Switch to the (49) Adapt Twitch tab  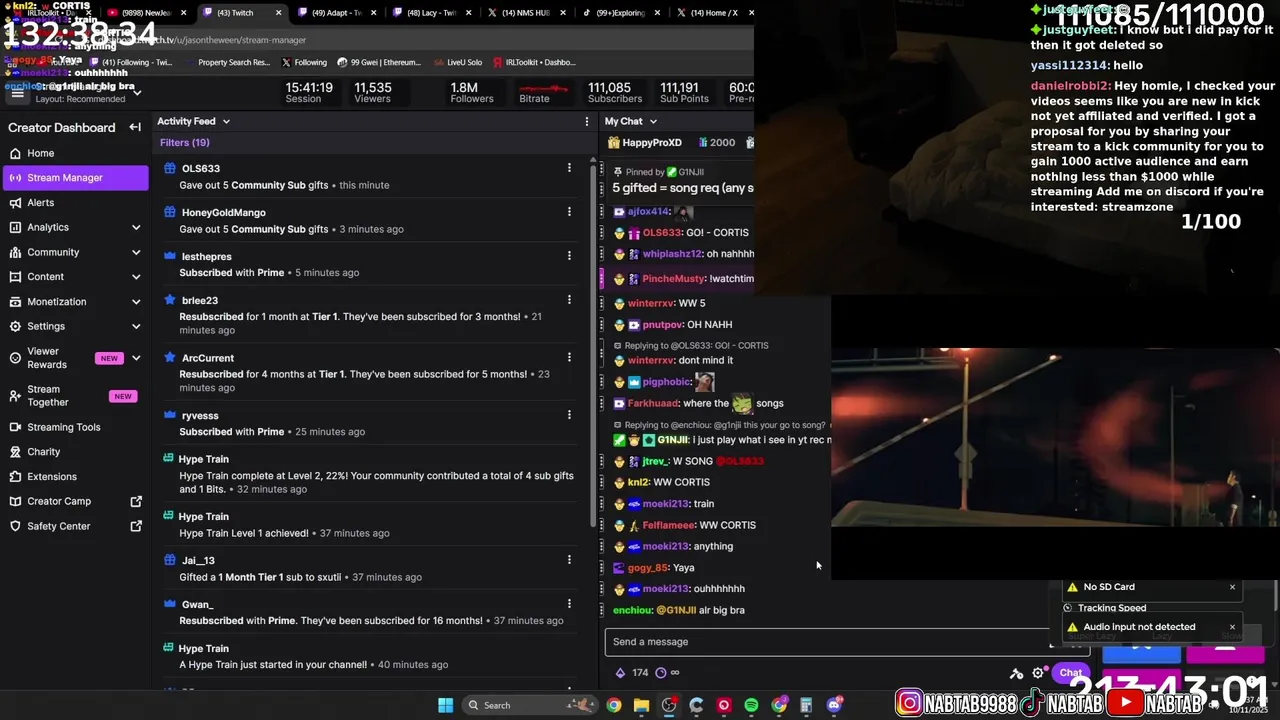coord(336,13)
